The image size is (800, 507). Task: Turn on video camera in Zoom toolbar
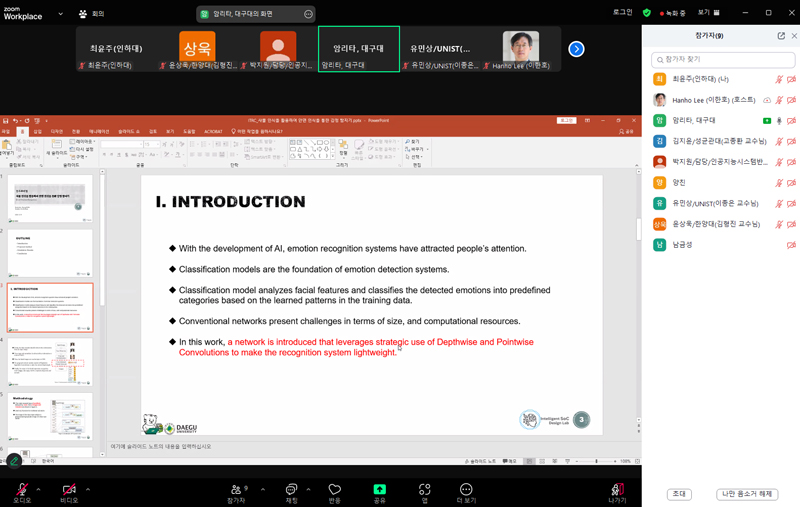coord(69,489)
